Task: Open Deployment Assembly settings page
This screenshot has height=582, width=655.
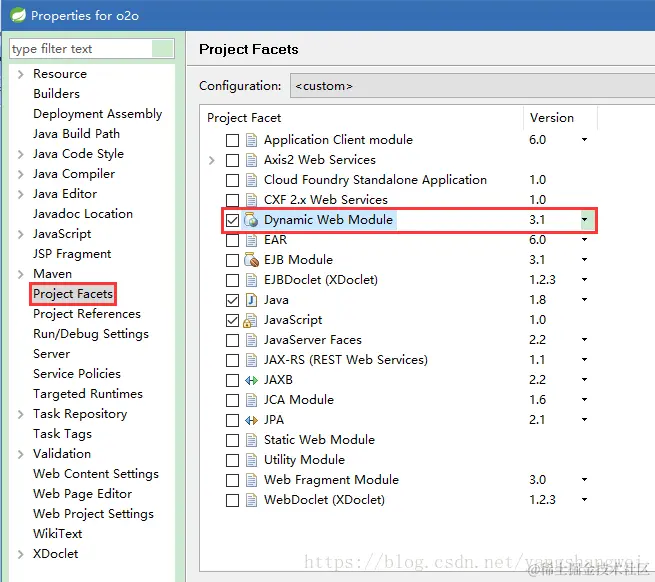Action: tap(97, 114)
